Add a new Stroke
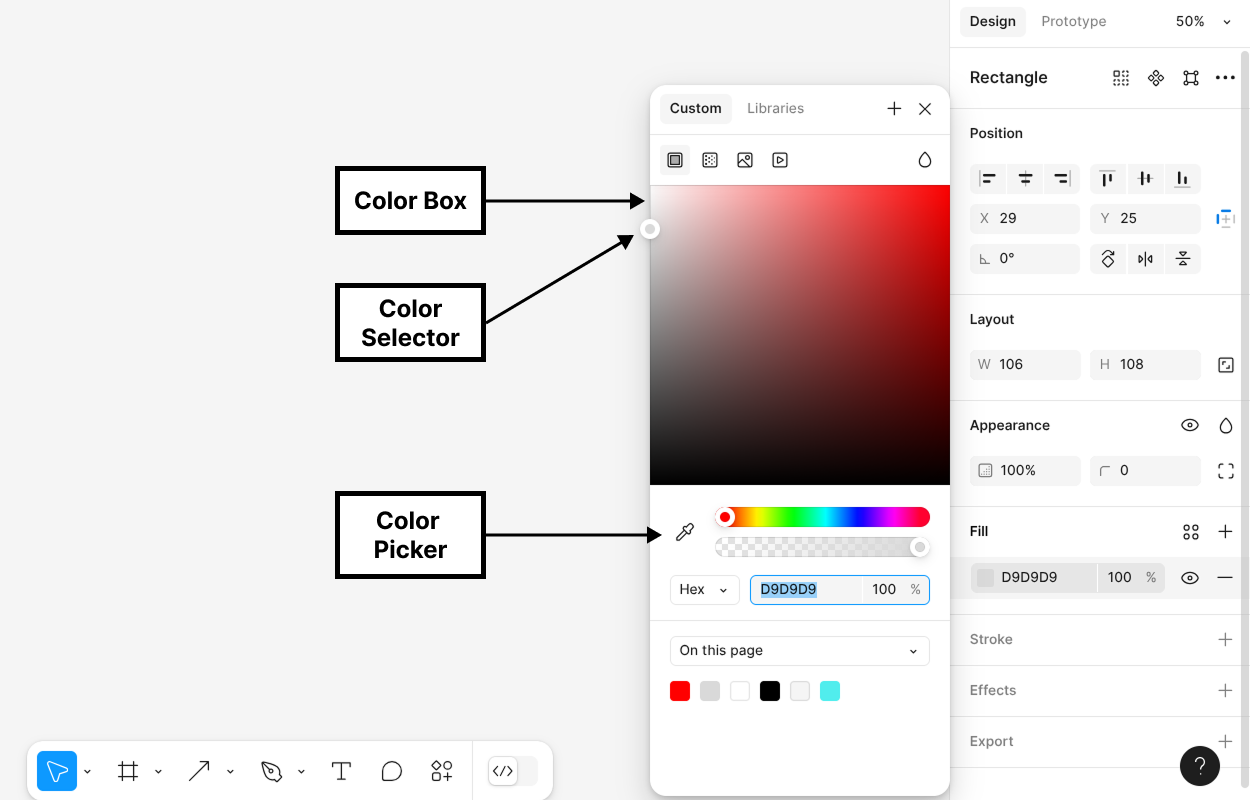1250x800 pixels. 1225,639
